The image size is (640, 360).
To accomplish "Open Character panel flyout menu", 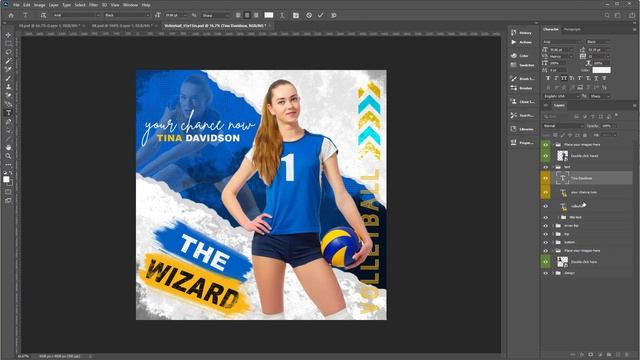I will tap(634, 29).
